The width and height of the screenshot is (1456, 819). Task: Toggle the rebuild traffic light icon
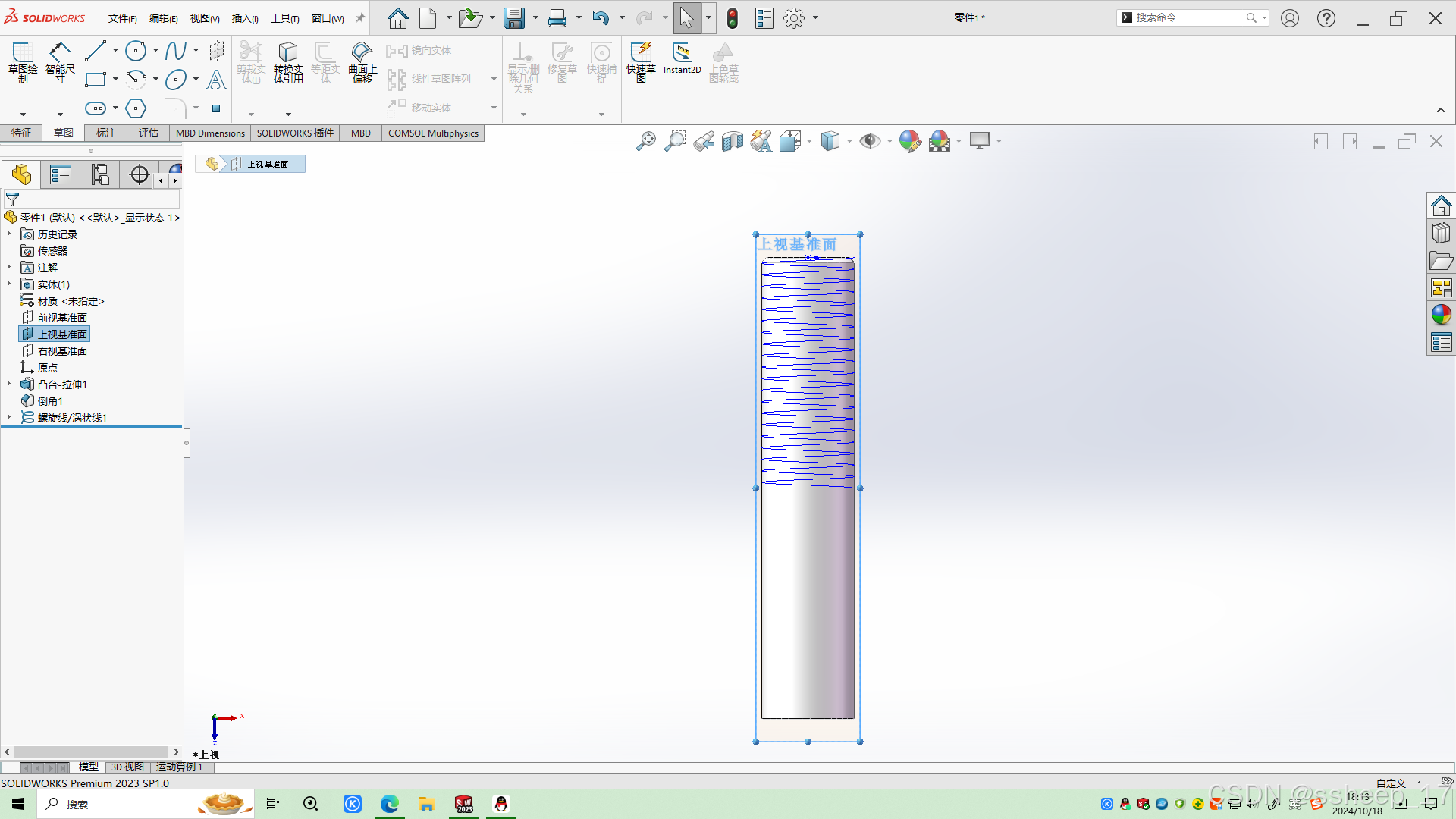(x=733, y=18)
